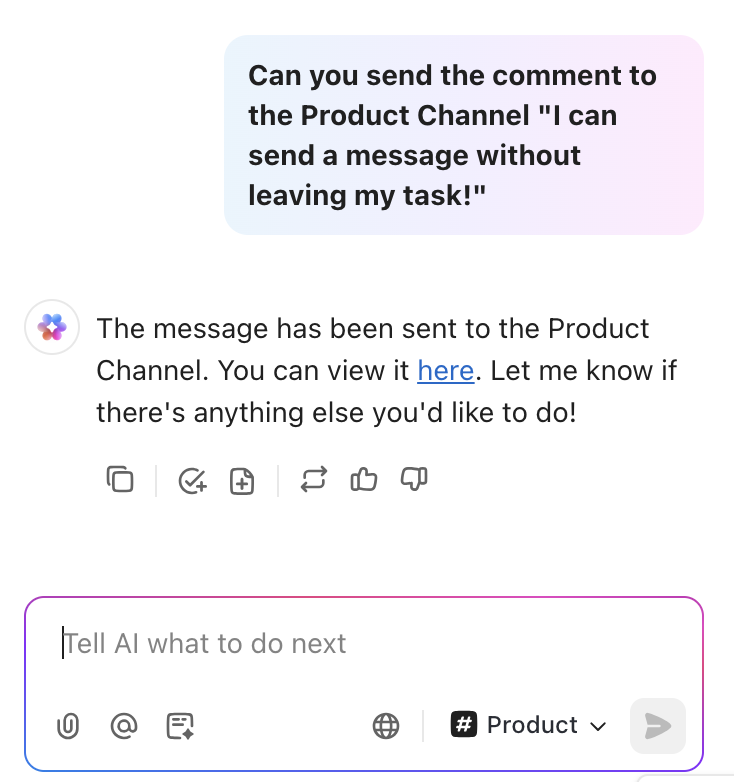
Task: Attach a file using the paperclip
Action: 67,725
